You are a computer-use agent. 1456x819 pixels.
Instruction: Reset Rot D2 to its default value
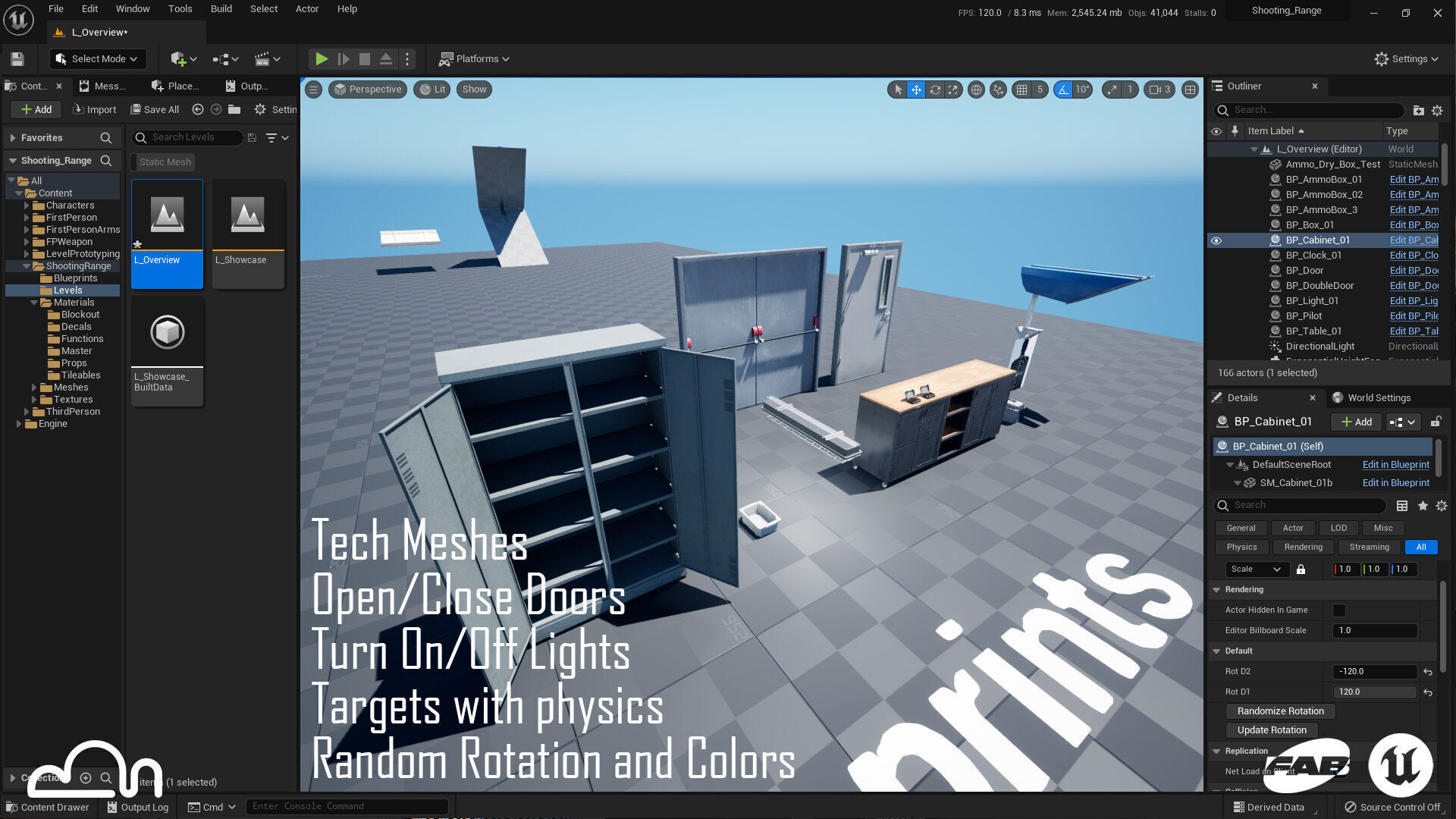point(1428,672)
